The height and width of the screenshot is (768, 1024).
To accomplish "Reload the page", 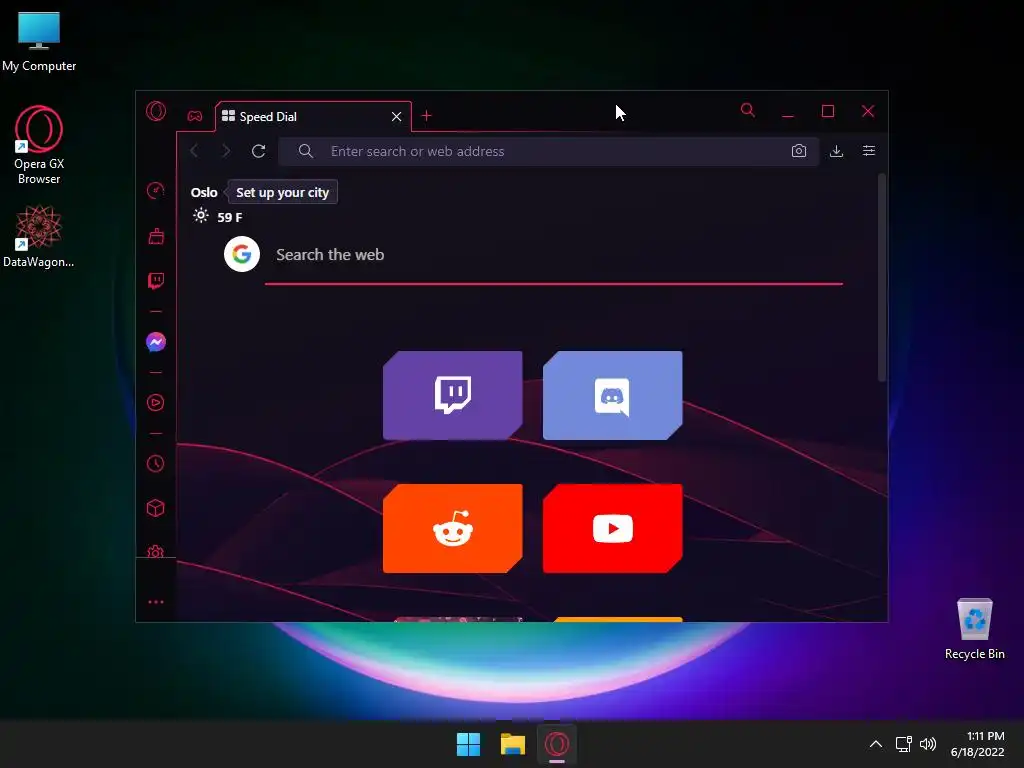I will point(259,151).
